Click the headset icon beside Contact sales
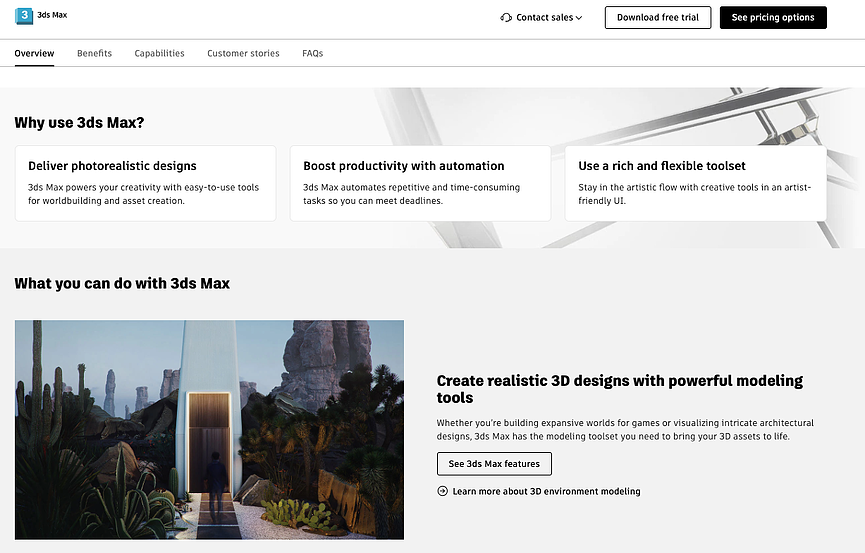This screenshot has height=553, width=865. 506,18
